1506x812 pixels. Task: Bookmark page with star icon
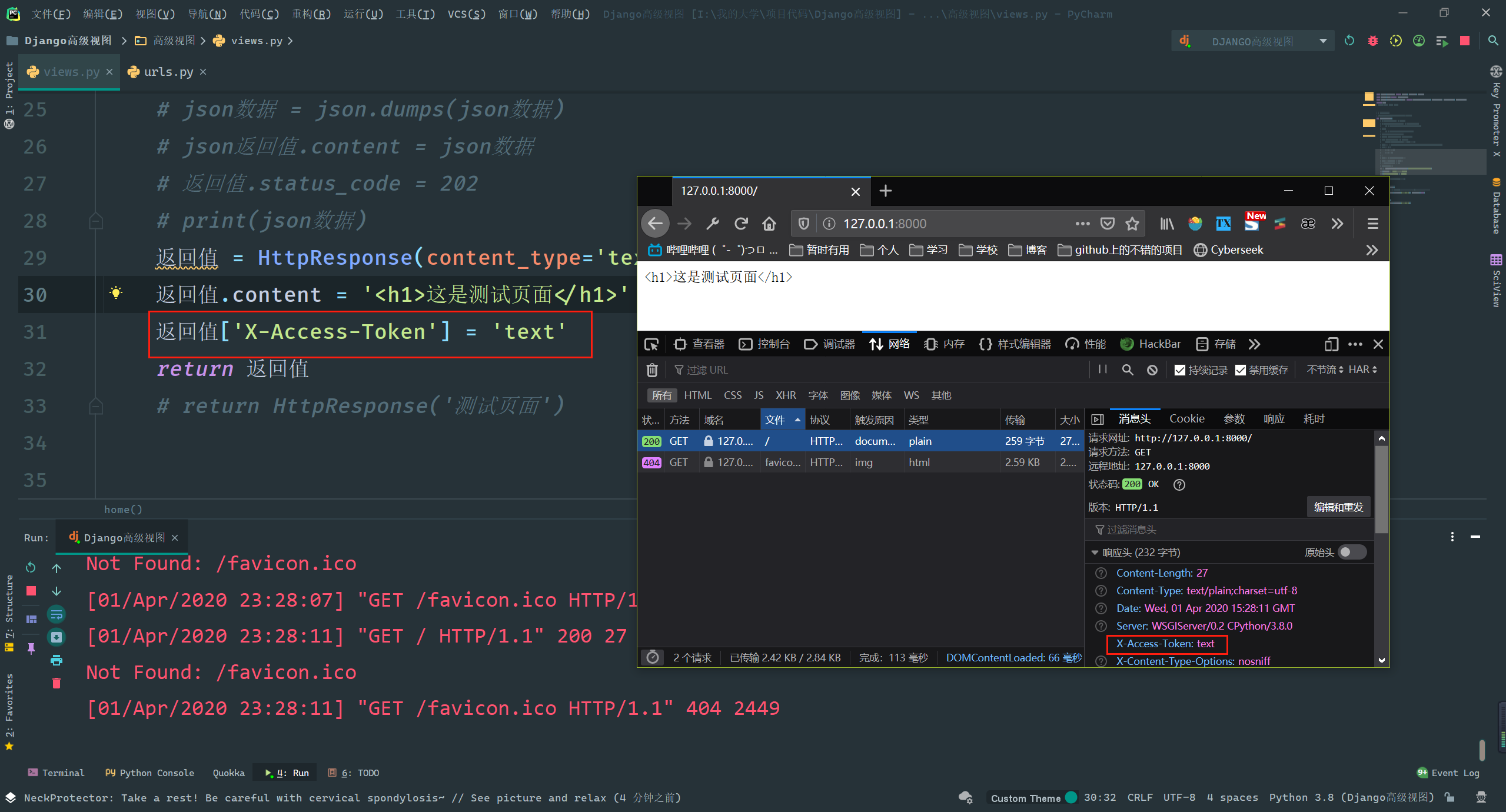(1132, 224)
